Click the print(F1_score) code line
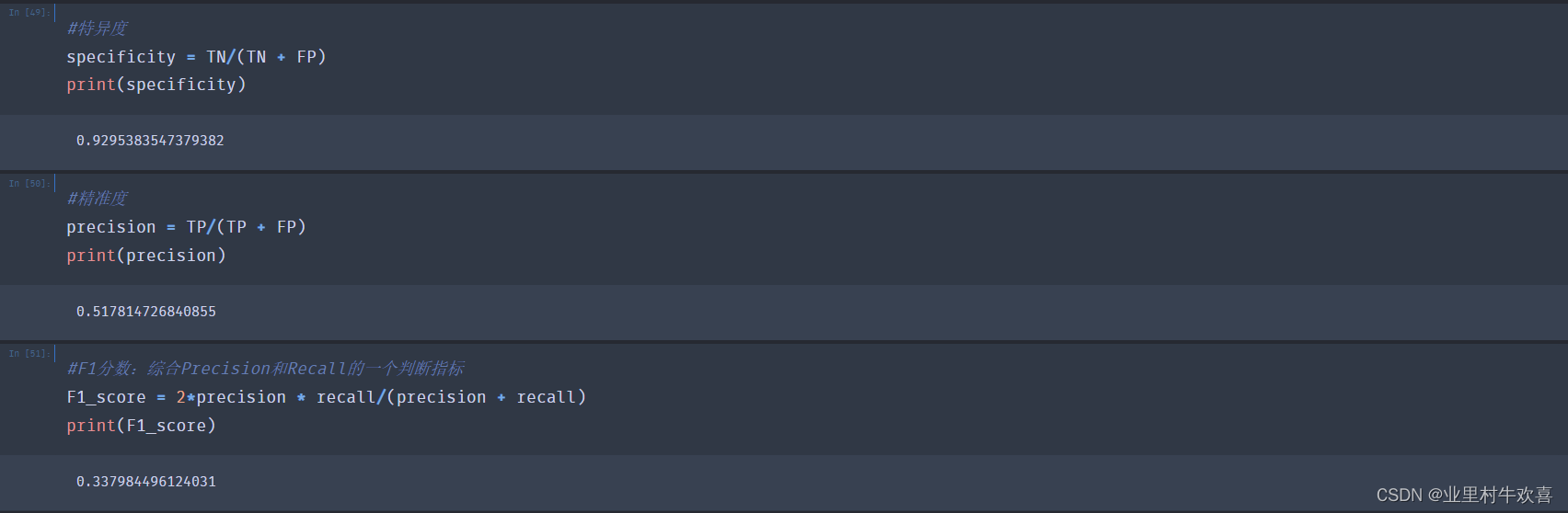Screen dimensions: 1568x513 click(x=141, y=426)
